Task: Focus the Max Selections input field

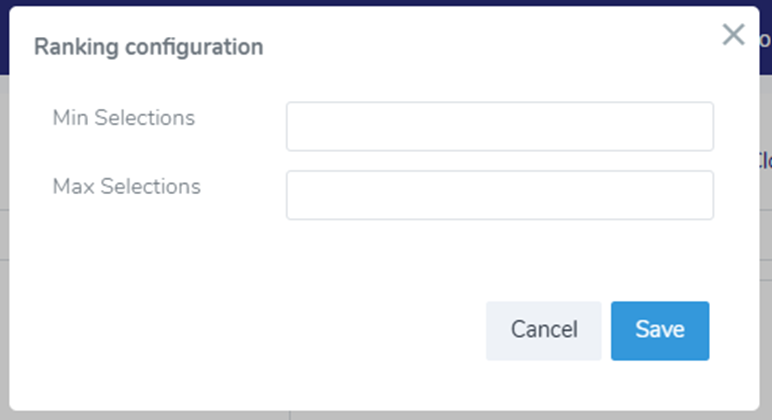Action: (499, 195)
